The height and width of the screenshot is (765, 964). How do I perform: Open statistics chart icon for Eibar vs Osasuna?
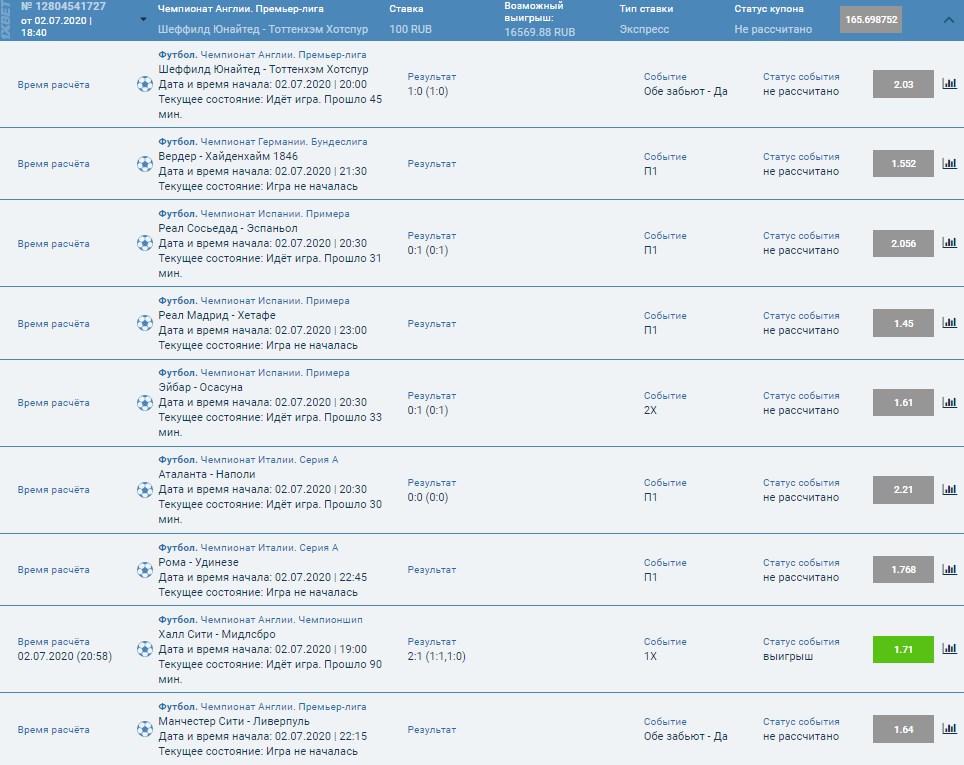(x=949, y=403)
